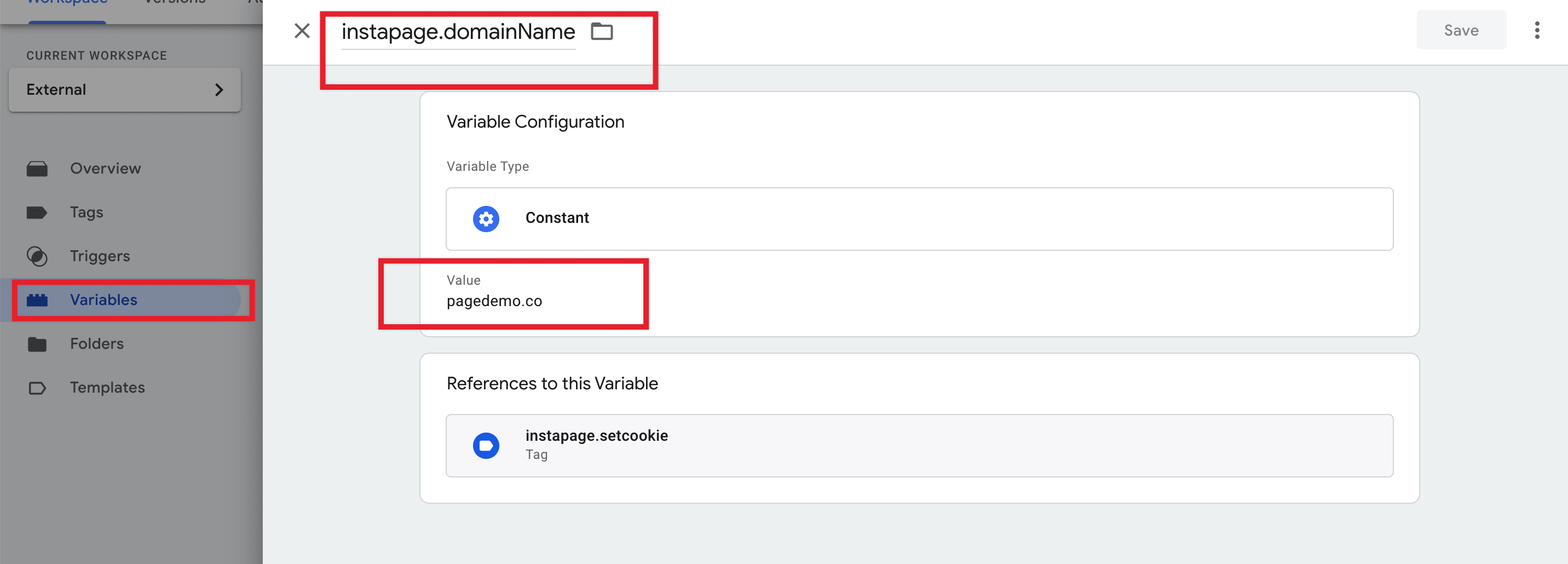Click the Save button
The width and height of the screenshot is (1568, 564).
1461,30
